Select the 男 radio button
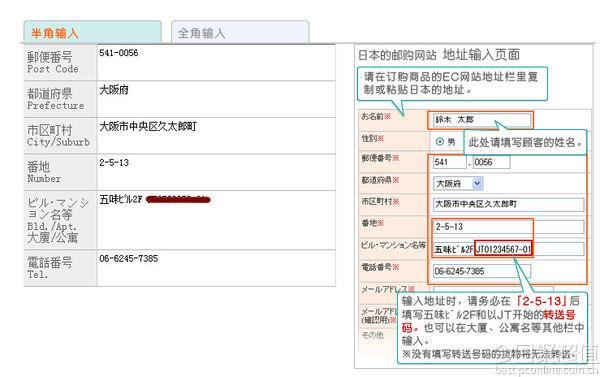 pos(440,142)
